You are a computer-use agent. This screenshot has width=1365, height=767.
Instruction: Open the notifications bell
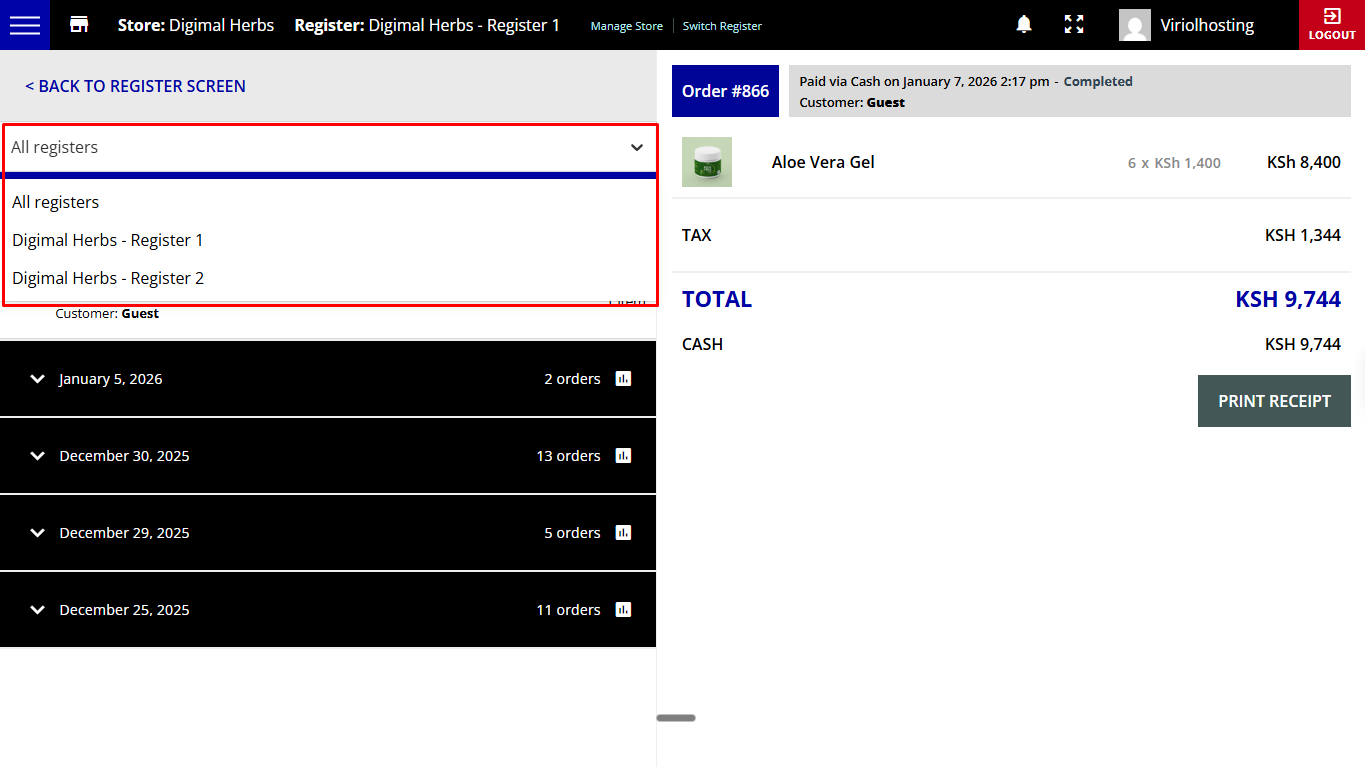coord(1024,25)
